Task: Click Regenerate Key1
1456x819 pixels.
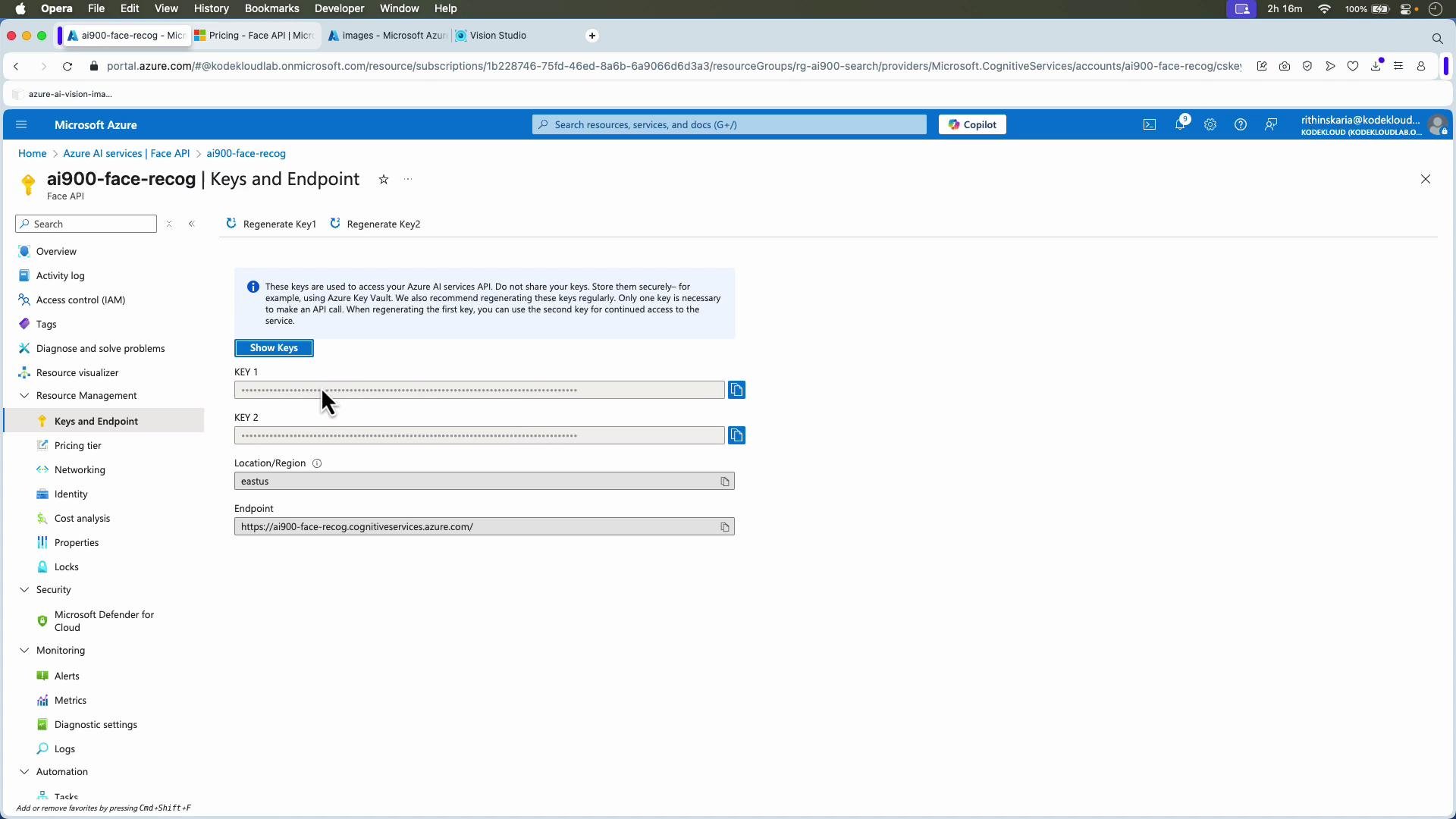Action: click(x=271, y=224)
